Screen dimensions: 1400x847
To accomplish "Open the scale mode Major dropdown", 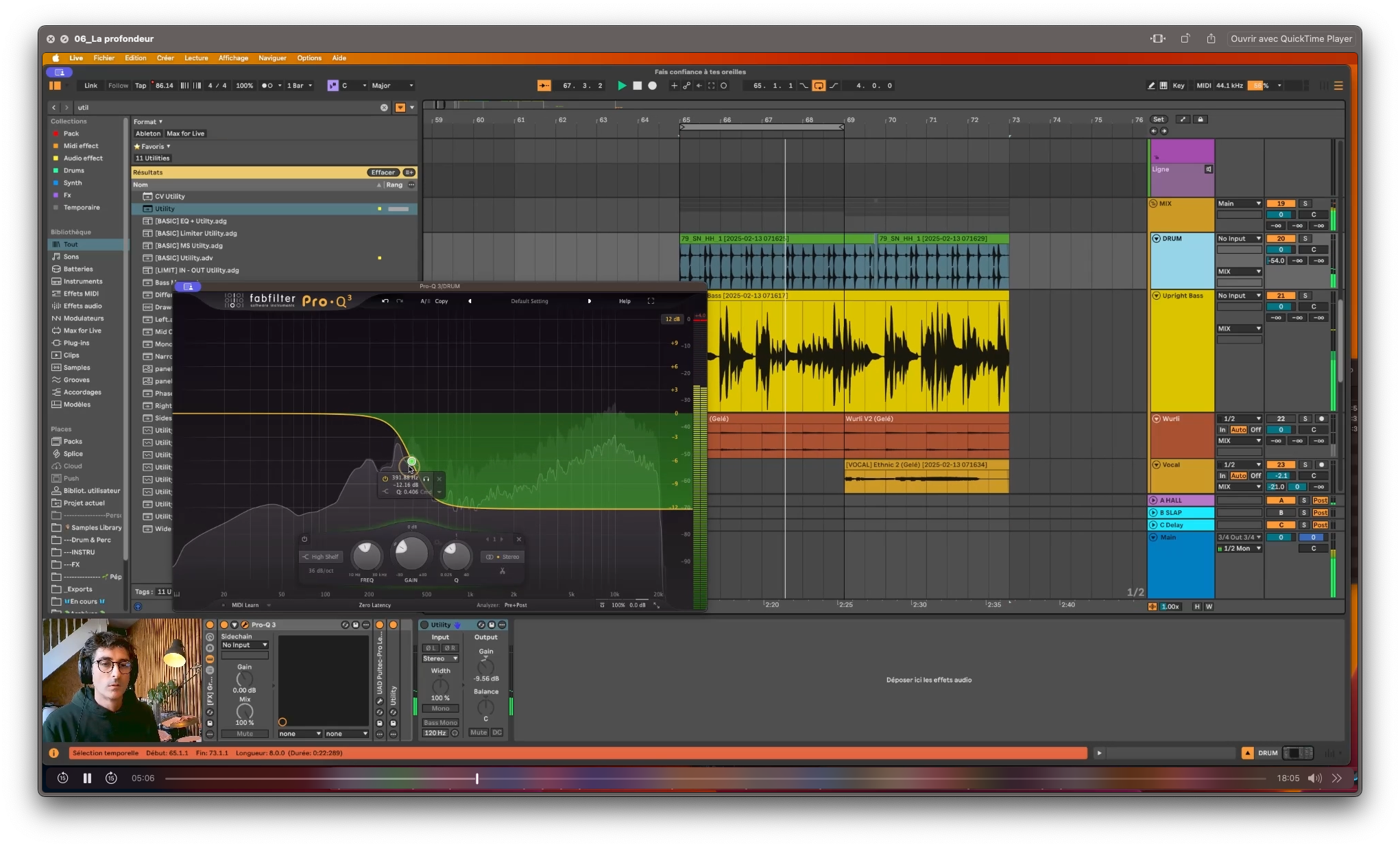I will 392,86.
